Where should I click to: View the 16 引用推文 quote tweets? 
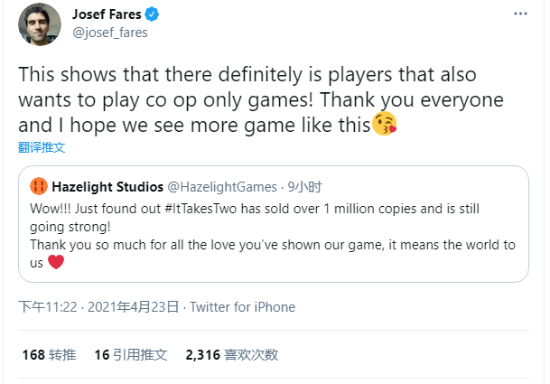click(x=131, y=355)
